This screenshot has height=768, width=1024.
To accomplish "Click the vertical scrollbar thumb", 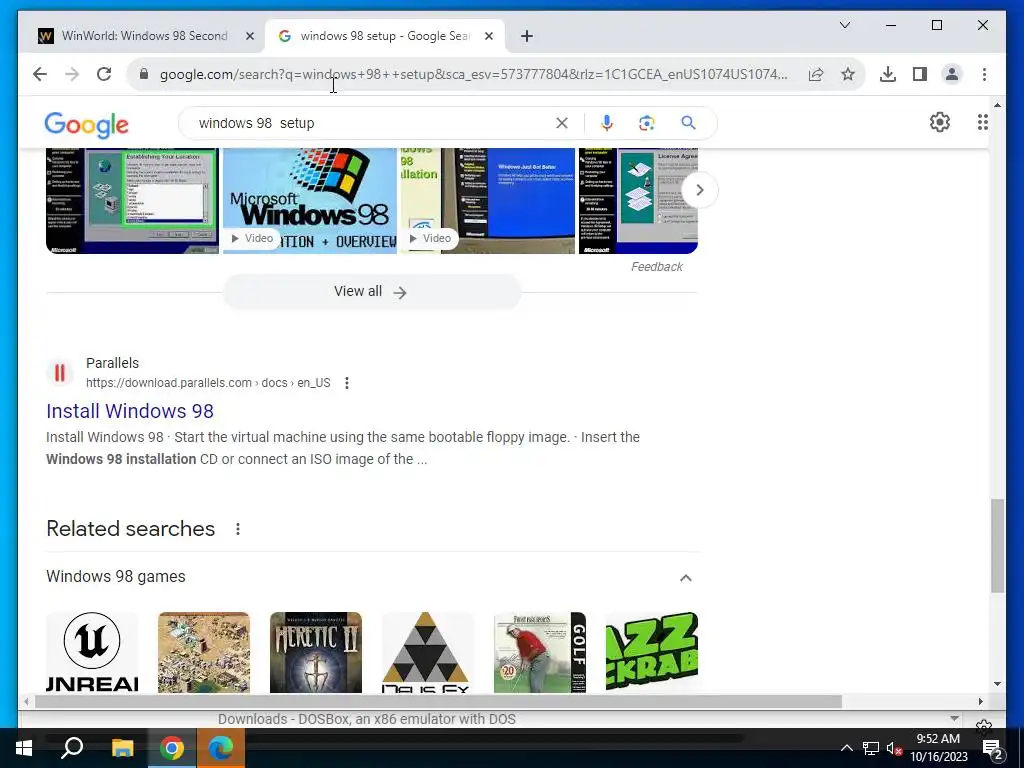I will (x=997, y=545).
